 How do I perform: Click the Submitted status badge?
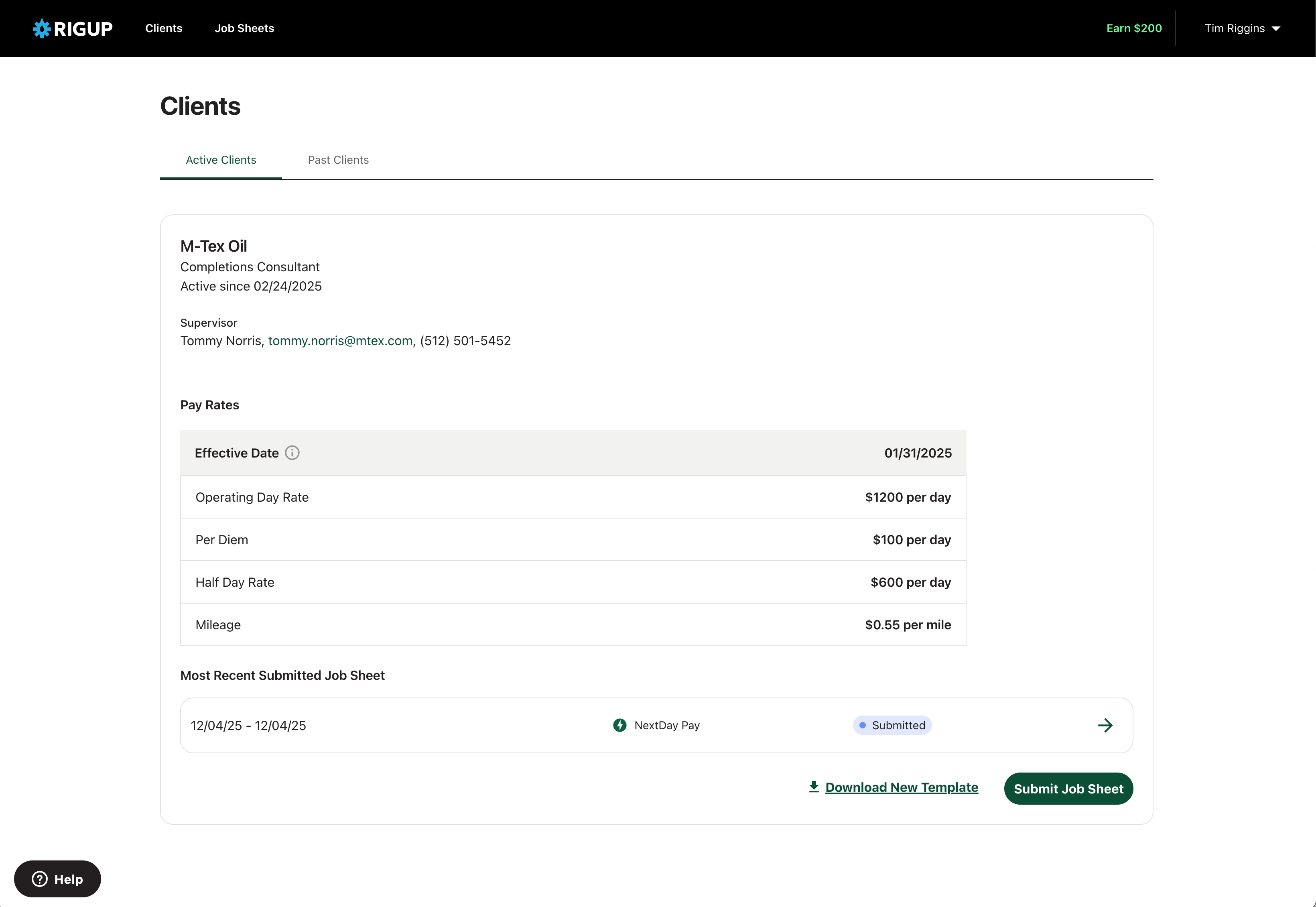tap(892, 725)
